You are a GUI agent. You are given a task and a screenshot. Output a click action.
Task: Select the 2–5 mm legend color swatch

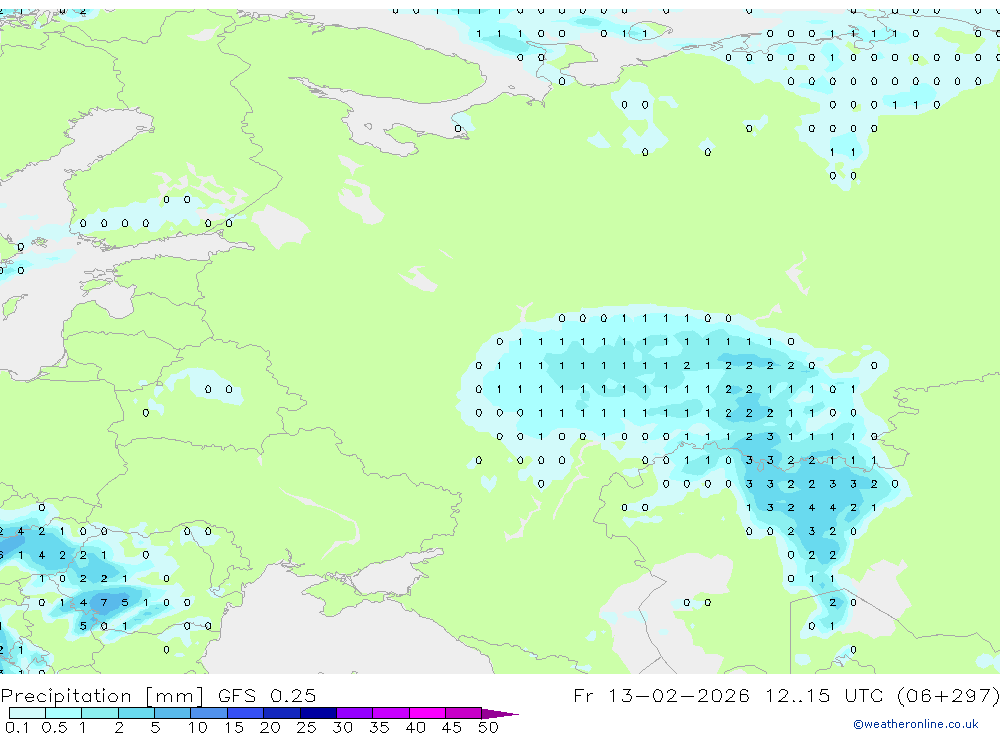(x=136, y=713)
